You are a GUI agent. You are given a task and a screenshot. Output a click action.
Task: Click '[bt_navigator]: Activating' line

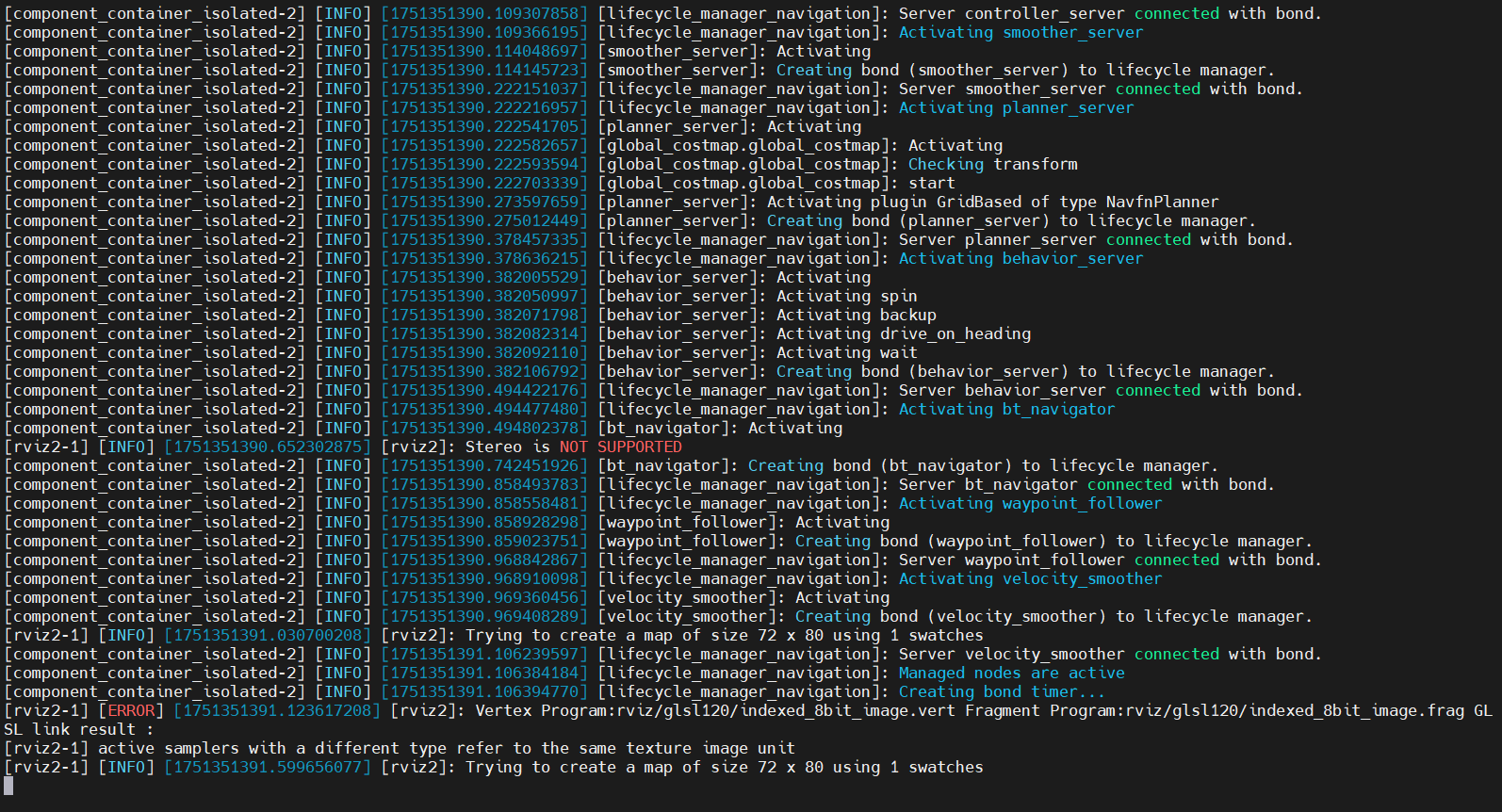click(x=720, y=428)
